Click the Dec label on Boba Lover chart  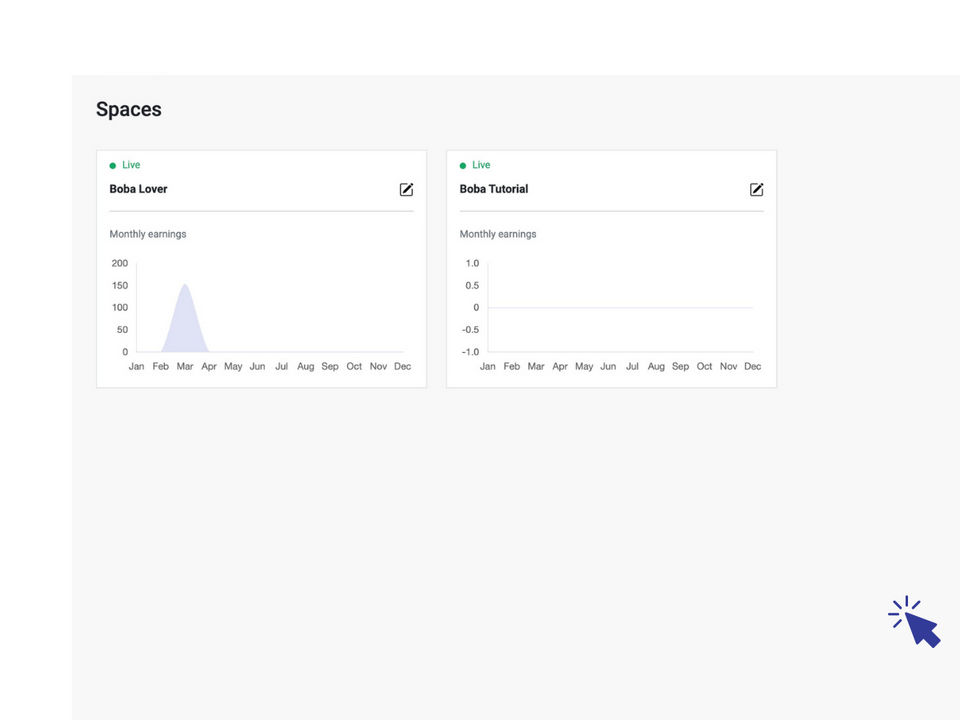tap(402, 367)
